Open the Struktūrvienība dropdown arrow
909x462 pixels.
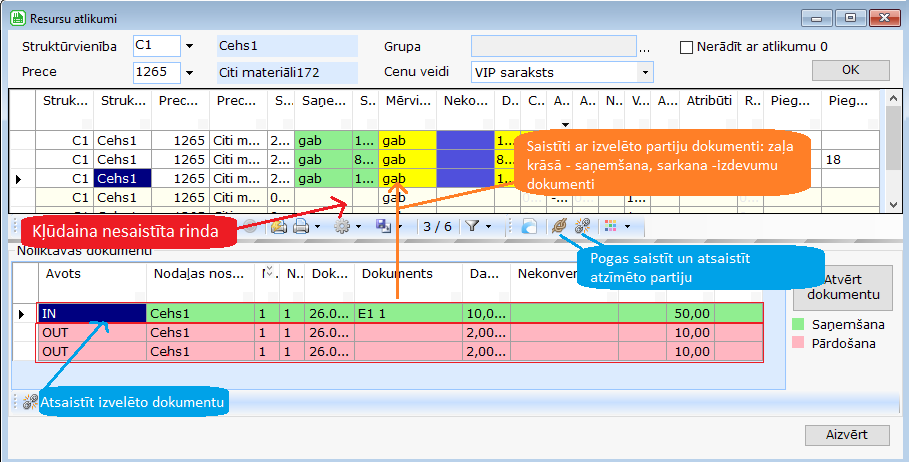[189, 46]
